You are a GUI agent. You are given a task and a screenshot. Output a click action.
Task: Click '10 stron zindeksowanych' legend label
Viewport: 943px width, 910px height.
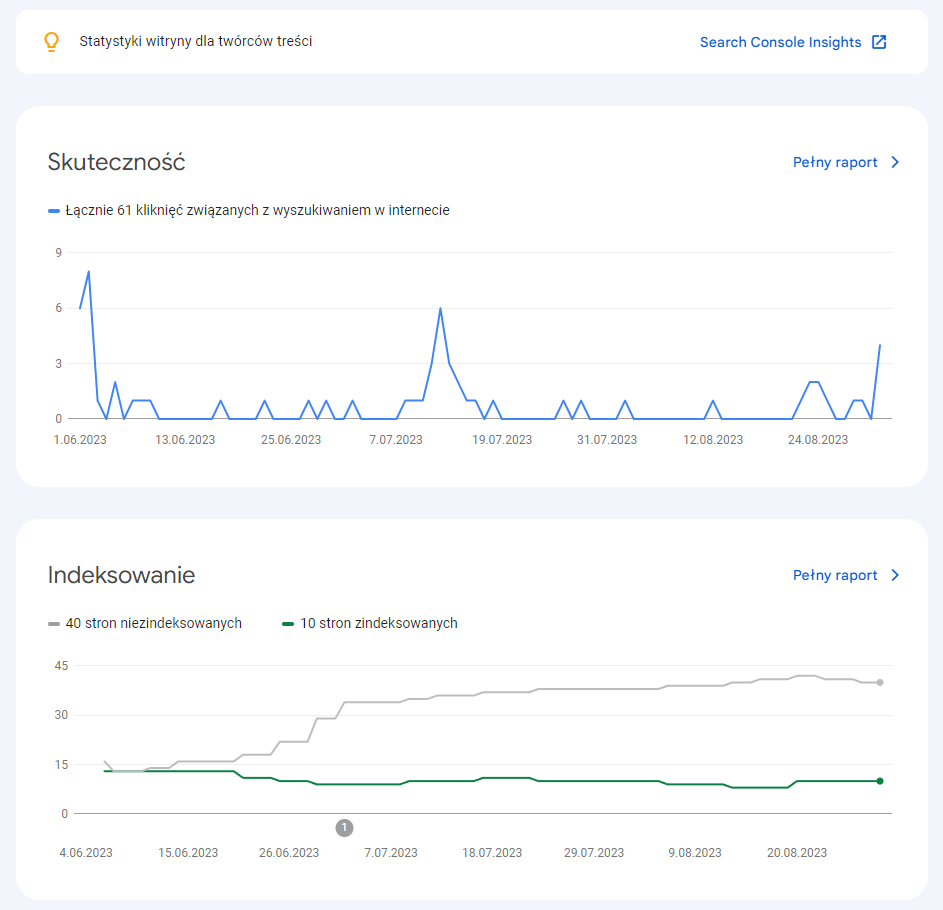tap(379, 624)
